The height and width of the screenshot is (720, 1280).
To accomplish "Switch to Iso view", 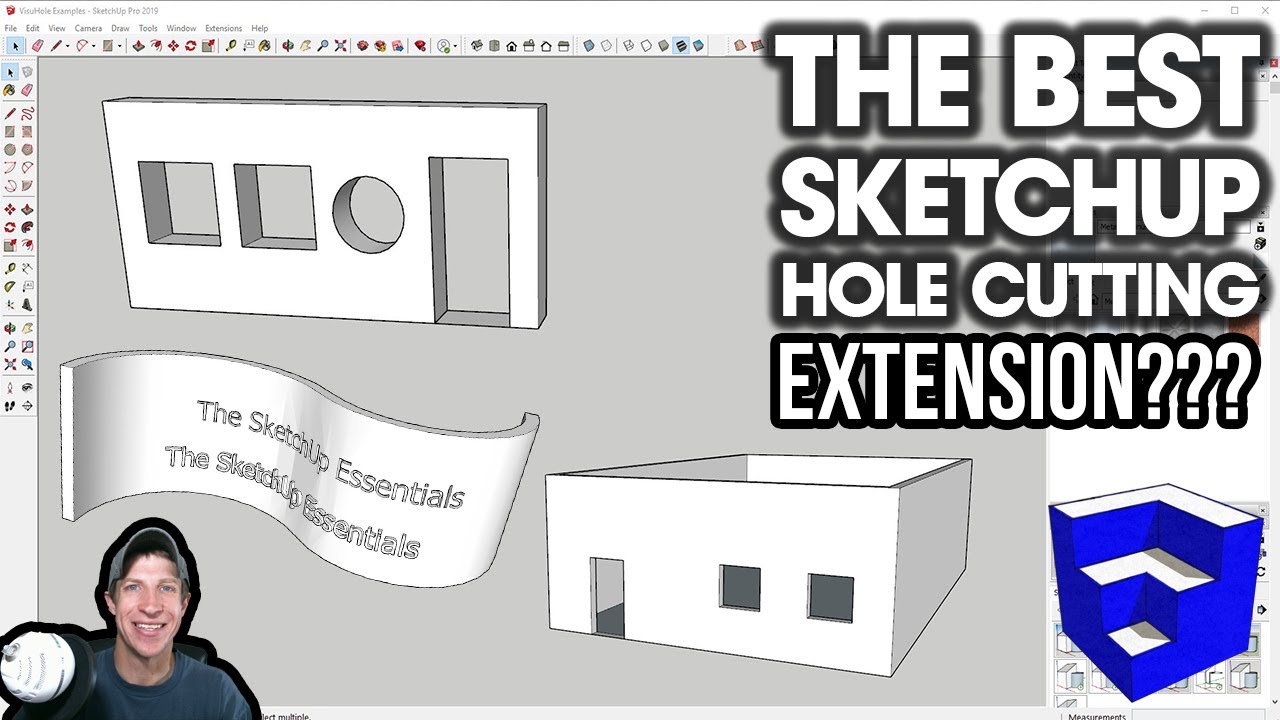I will (x=477, y=45).
